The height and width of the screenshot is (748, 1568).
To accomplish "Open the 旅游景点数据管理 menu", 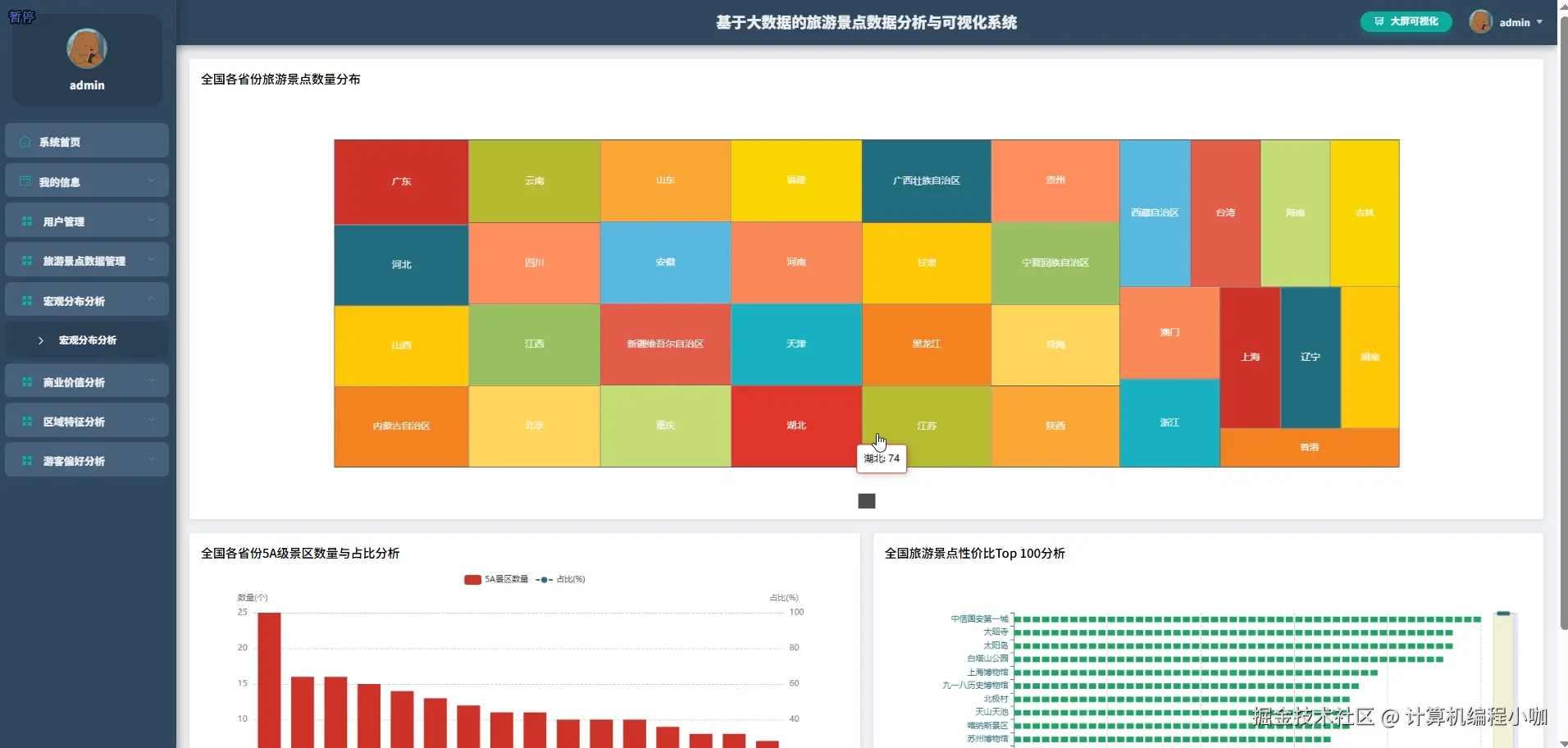I will (87, 260).
